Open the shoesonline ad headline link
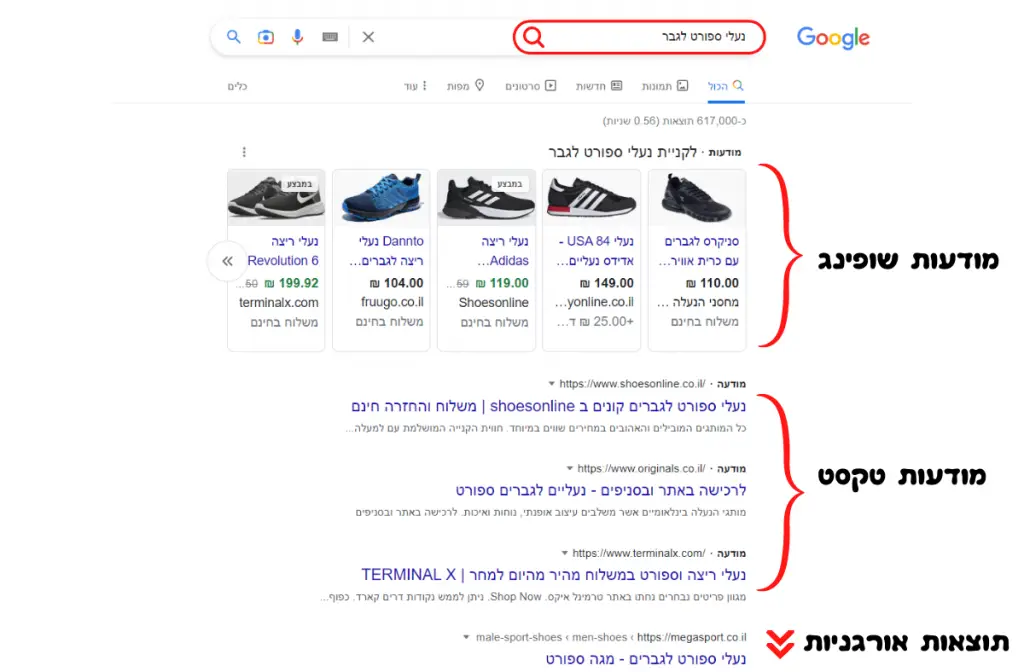Screen dimensions: 1024x672 click(549, 406)
